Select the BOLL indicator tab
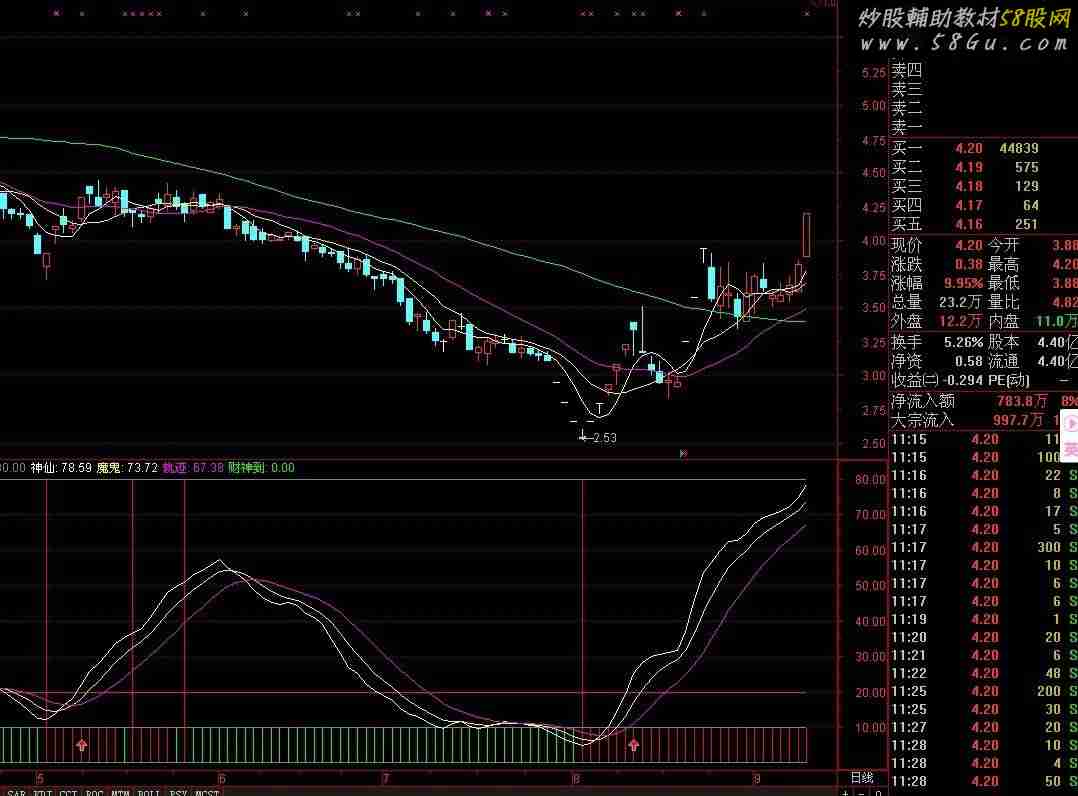This screenshot has height=796, width=1078. pyautogui.click(x=149, y=792)
